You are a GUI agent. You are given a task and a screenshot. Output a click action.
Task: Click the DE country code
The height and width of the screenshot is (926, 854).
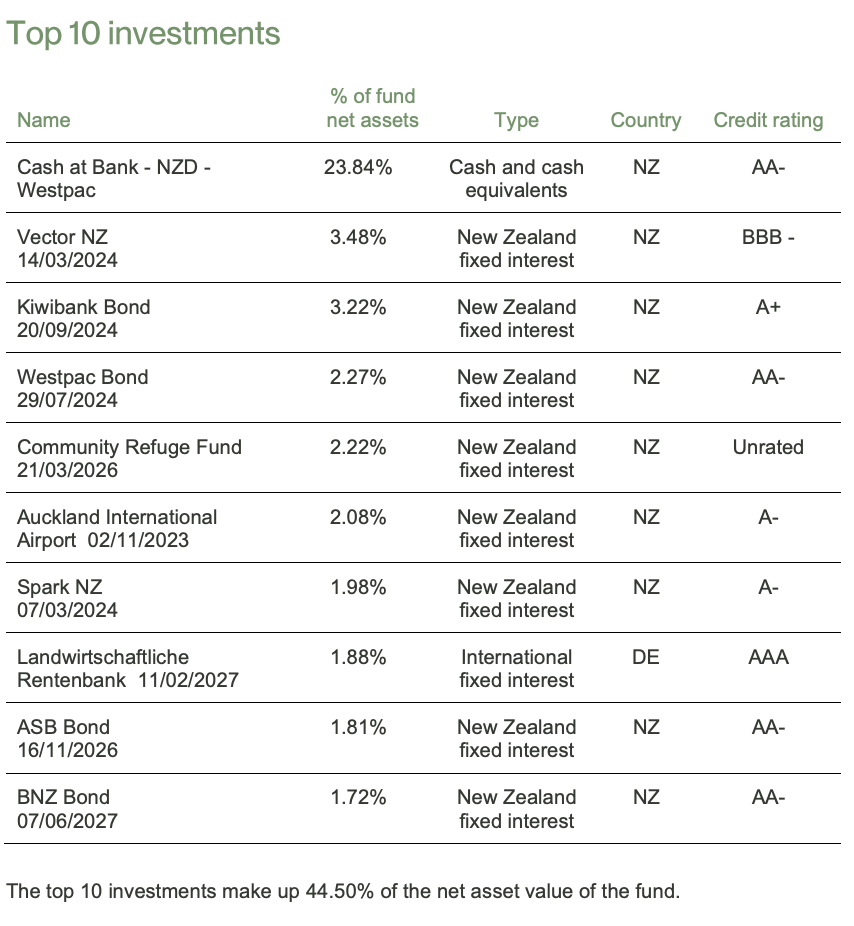[646, 657]
